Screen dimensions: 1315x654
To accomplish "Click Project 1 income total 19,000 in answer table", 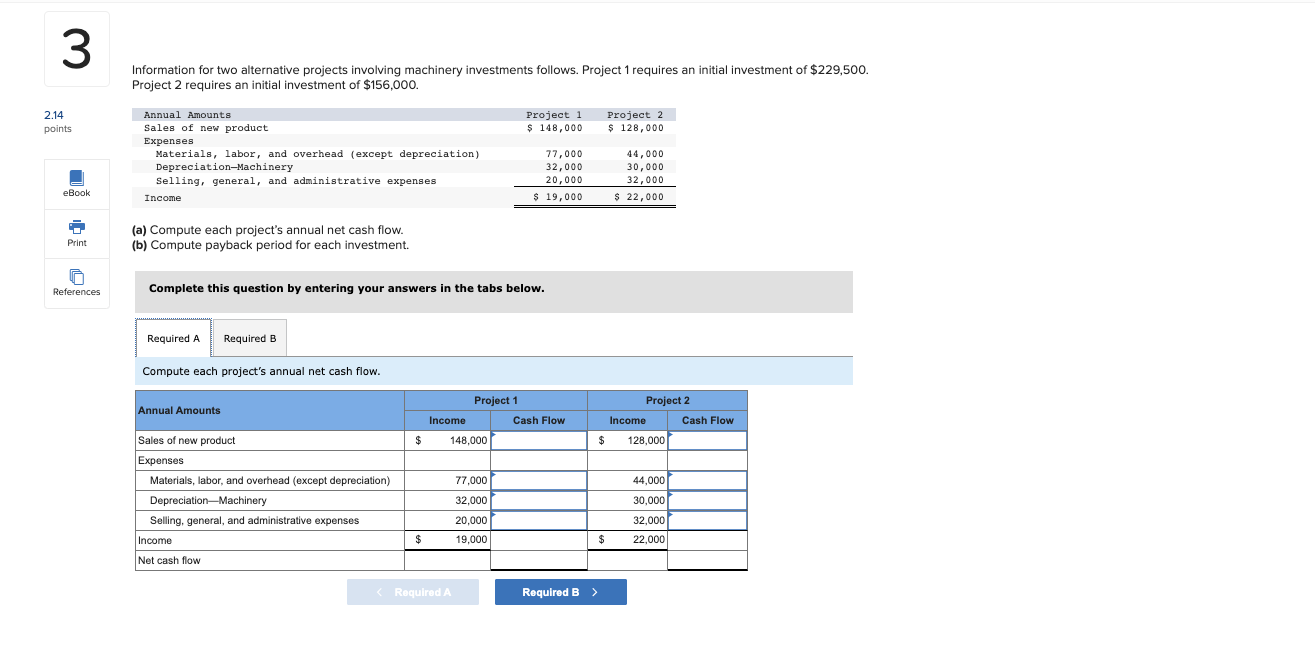I will pos(471,540).
